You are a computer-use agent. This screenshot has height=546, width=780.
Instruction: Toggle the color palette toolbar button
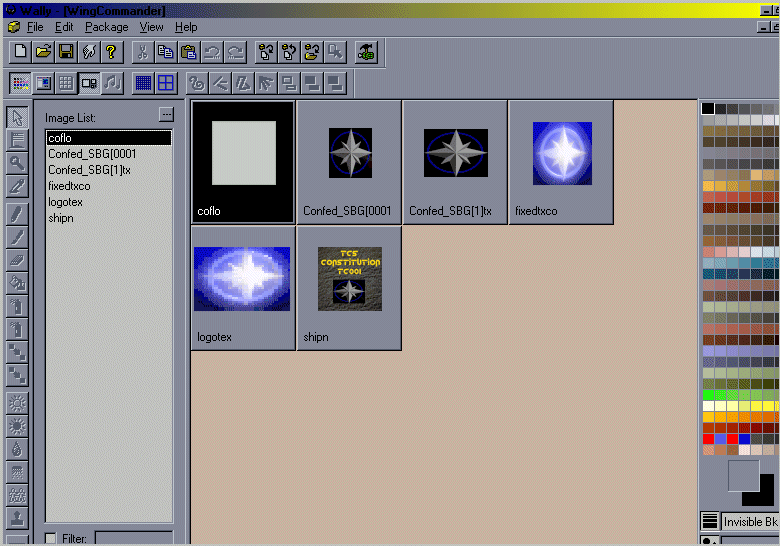click(x=20, y=83)
